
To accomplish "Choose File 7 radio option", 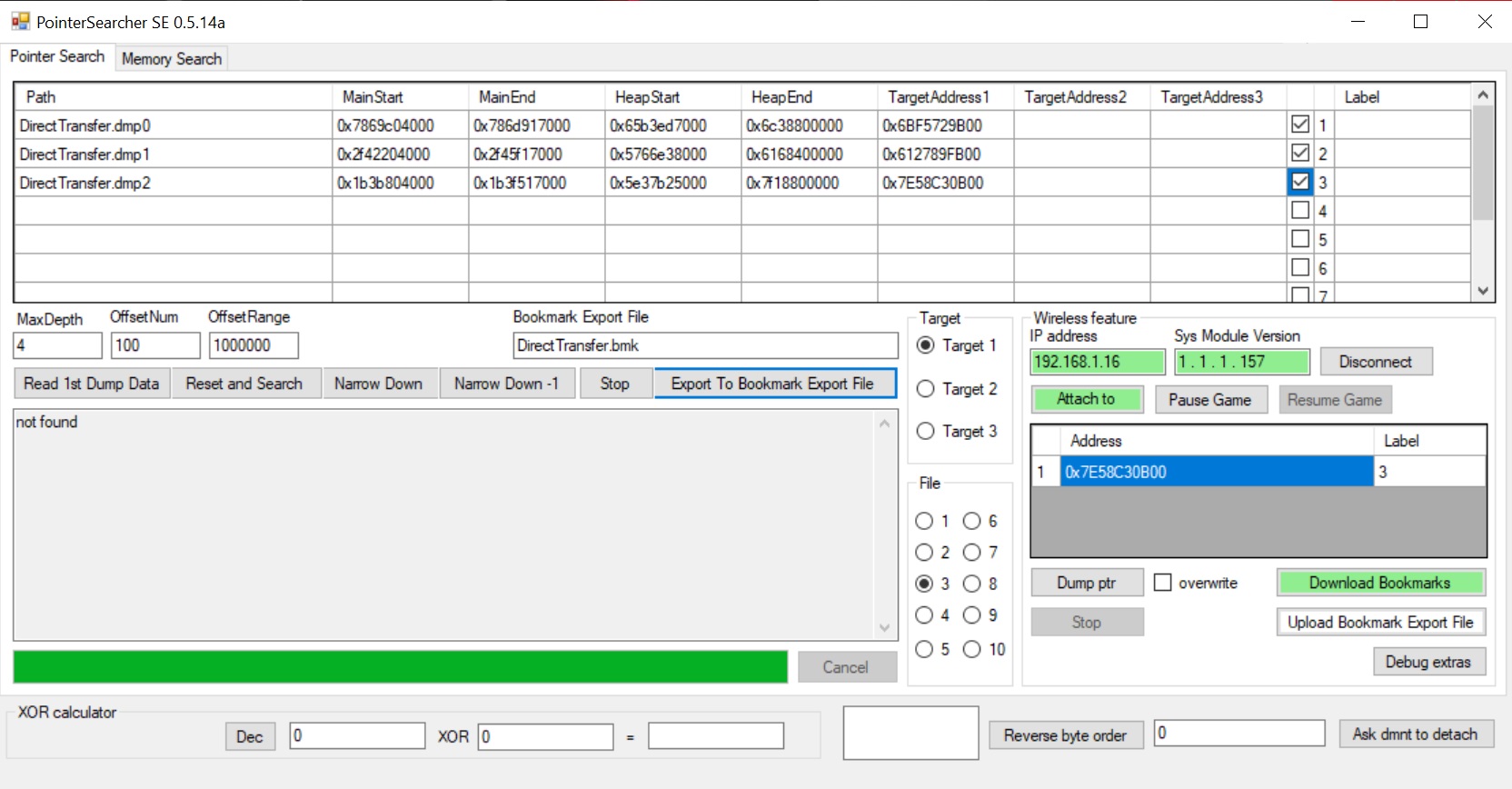I will 971,553.
